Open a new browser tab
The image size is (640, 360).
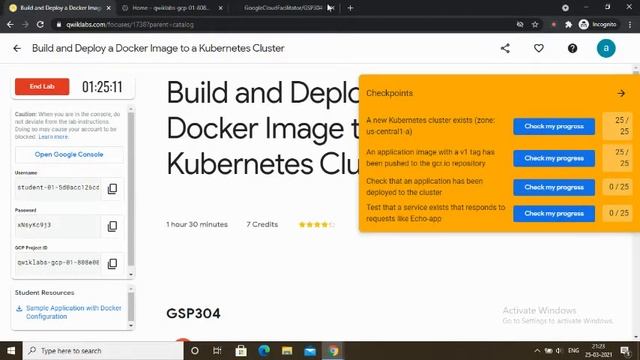tap(350, 8)
